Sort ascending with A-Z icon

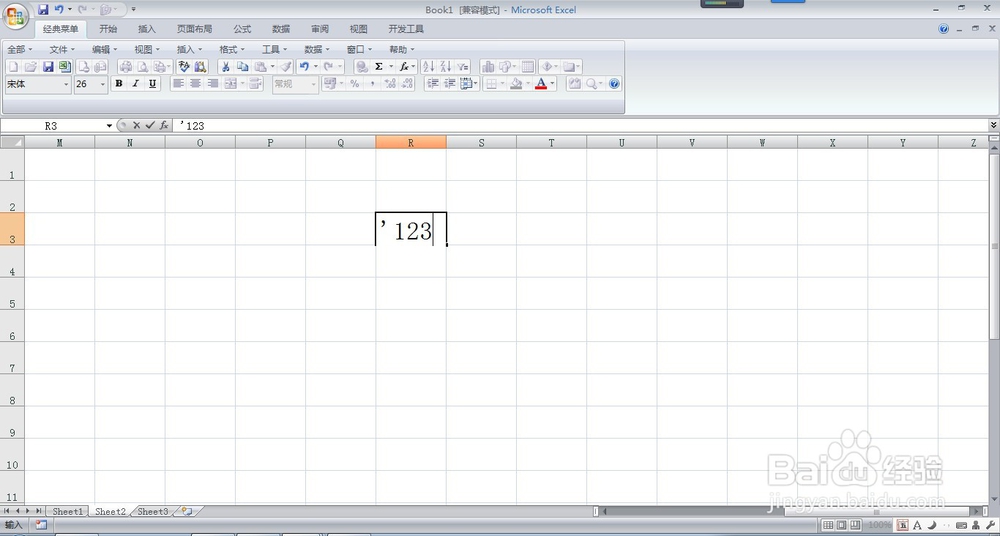pyautogui.click(x=428, y=66)
